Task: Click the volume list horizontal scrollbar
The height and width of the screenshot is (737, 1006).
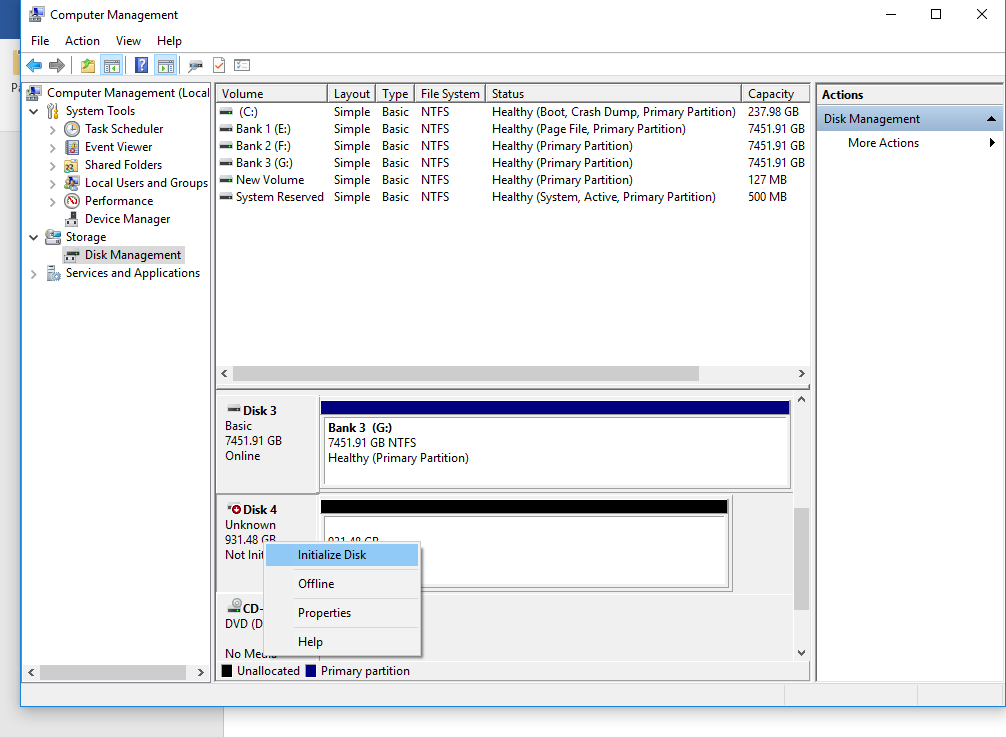Action: [x=465, y=373]
